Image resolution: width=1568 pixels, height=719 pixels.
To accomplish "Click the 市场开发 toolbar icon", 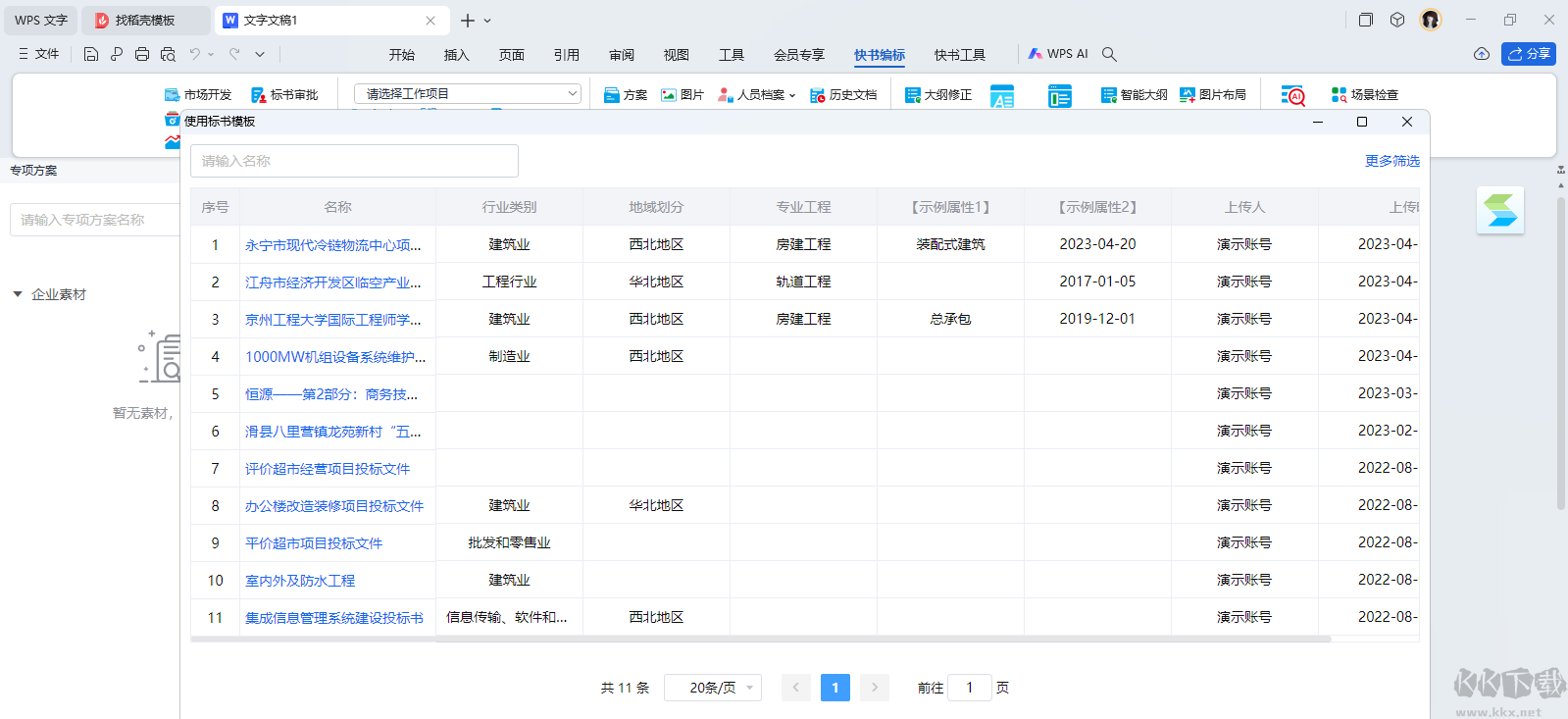I will (x=173, y=95).
